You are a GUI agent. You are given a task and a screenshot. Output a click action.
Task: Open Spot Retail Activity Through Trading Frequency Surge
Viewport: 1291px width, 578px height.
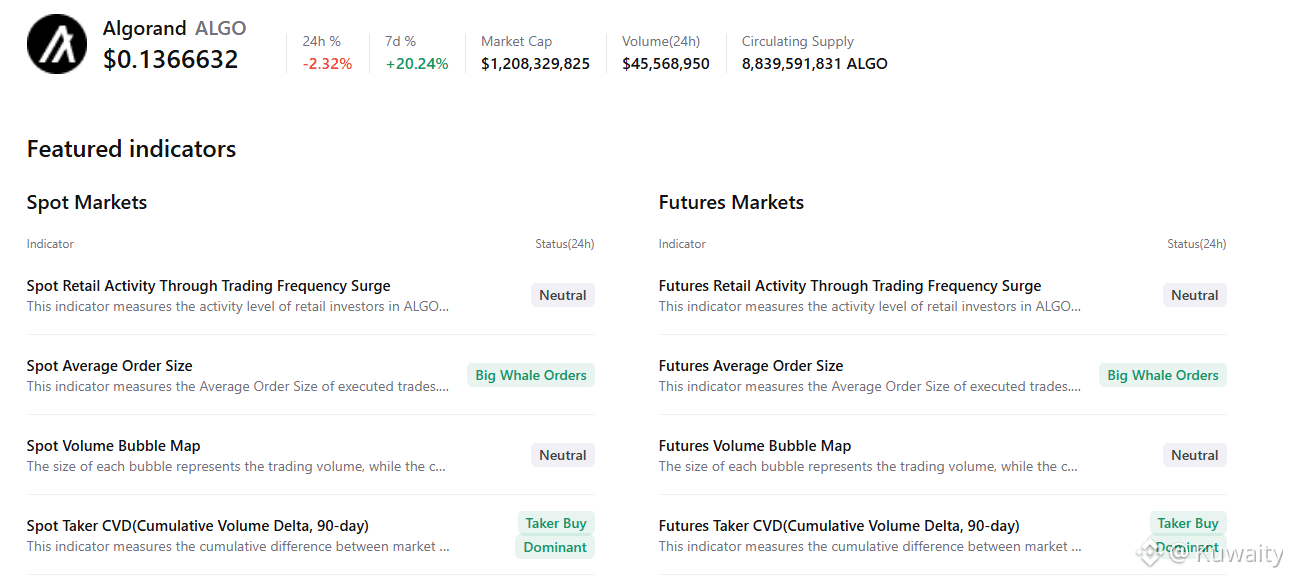coord(208,286)
